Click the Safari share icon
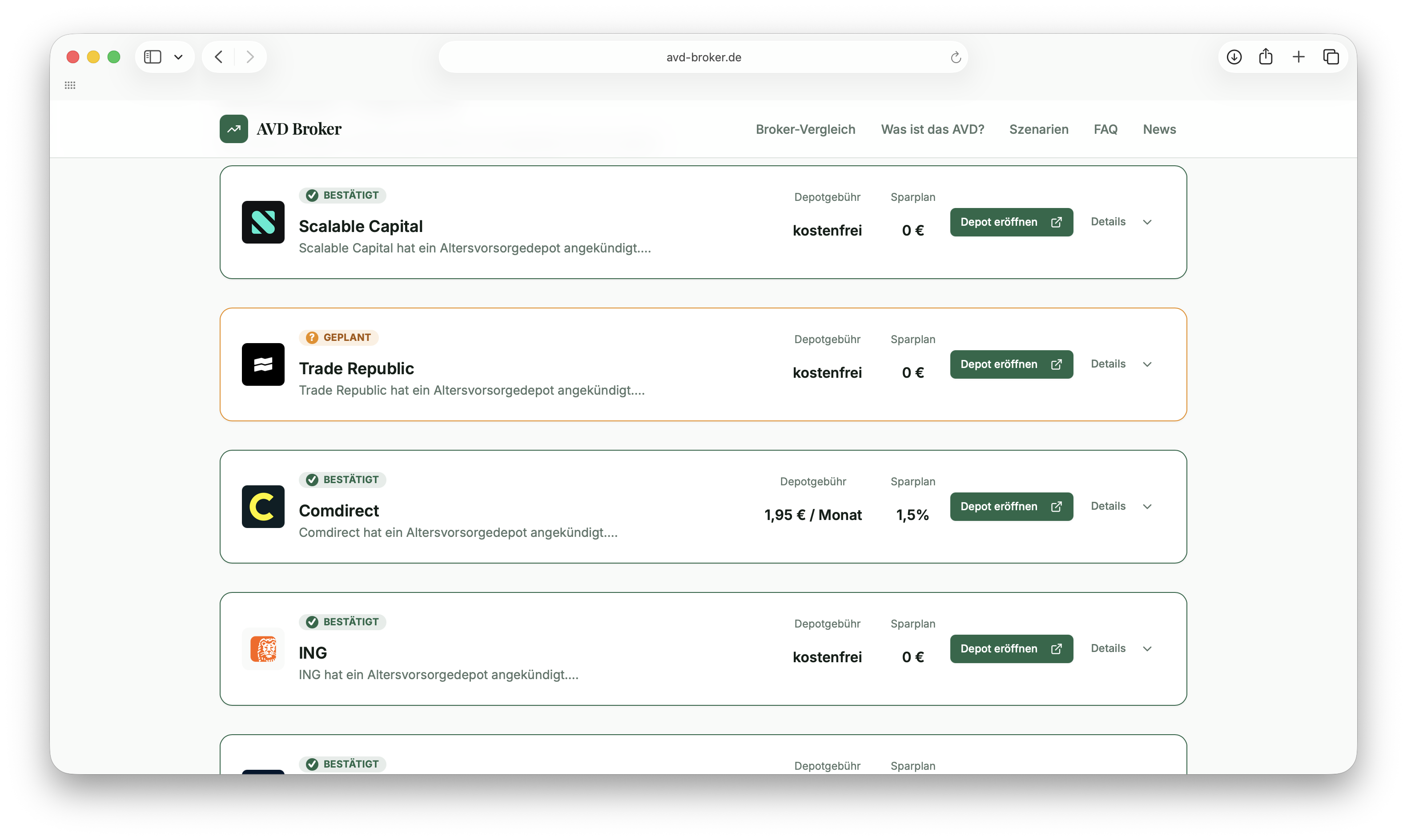 pyautogui.click(x=1266, y=56)
